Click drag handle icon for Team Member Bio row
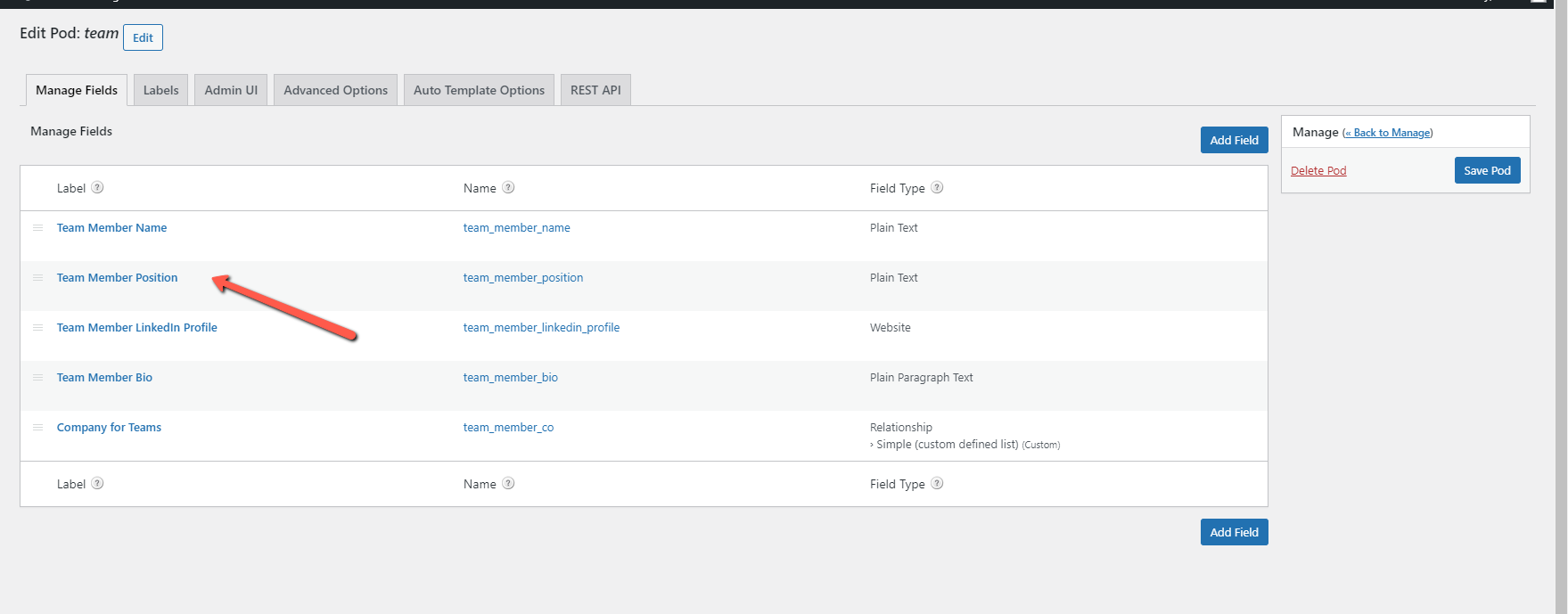The width and height of the screenshot is (1568, 614). 38,378
